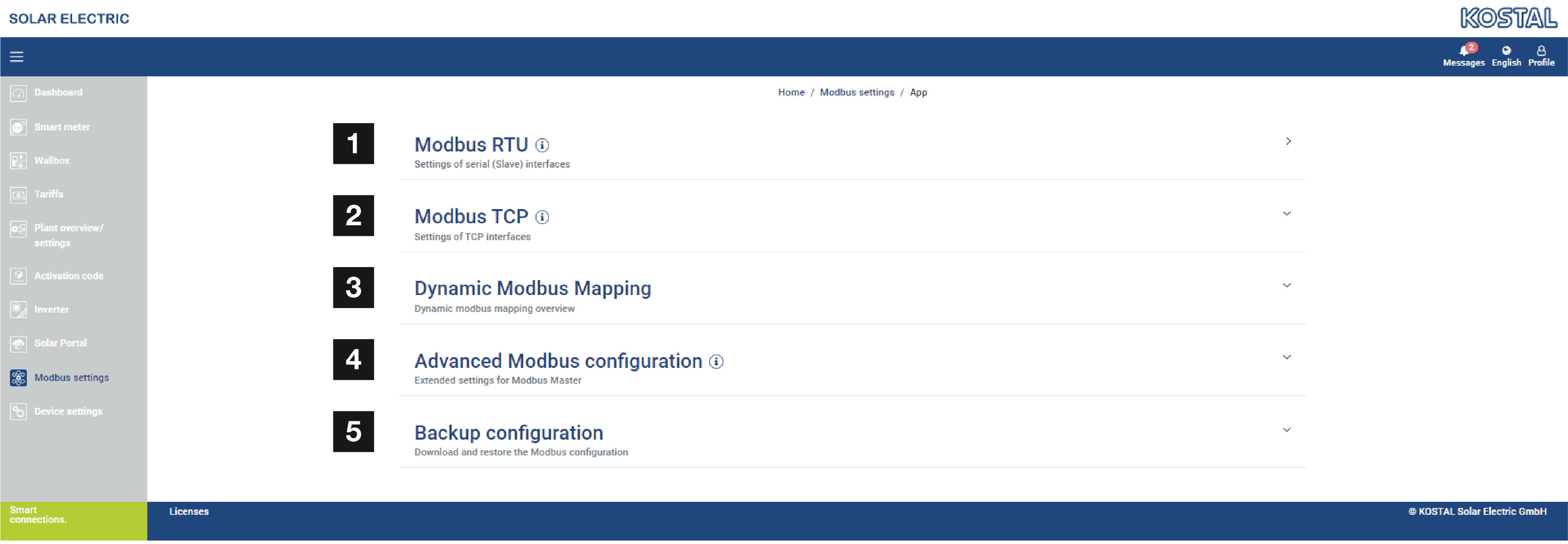The height and width of the screenshot is (544, 1568).
Task: Expand Dynamic Modbus Mapping chevron
Action: point(1287,286)
